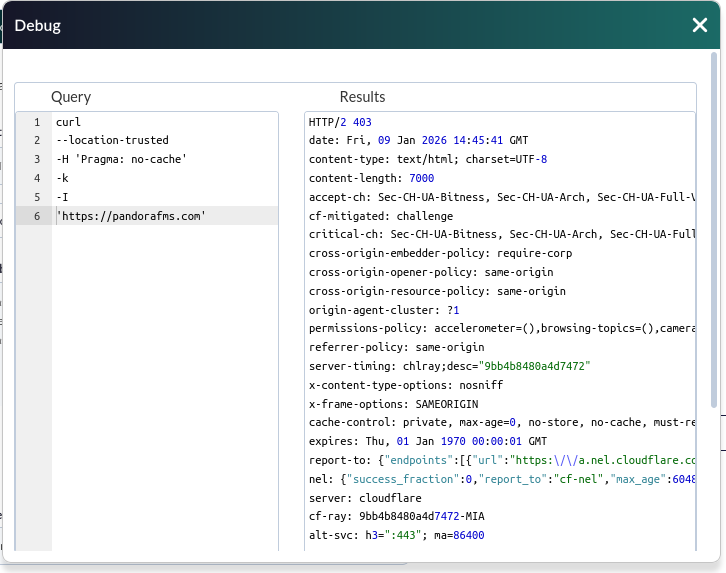
Task: Click the 'alt-svc' result line
Action: tap(396, 536)
